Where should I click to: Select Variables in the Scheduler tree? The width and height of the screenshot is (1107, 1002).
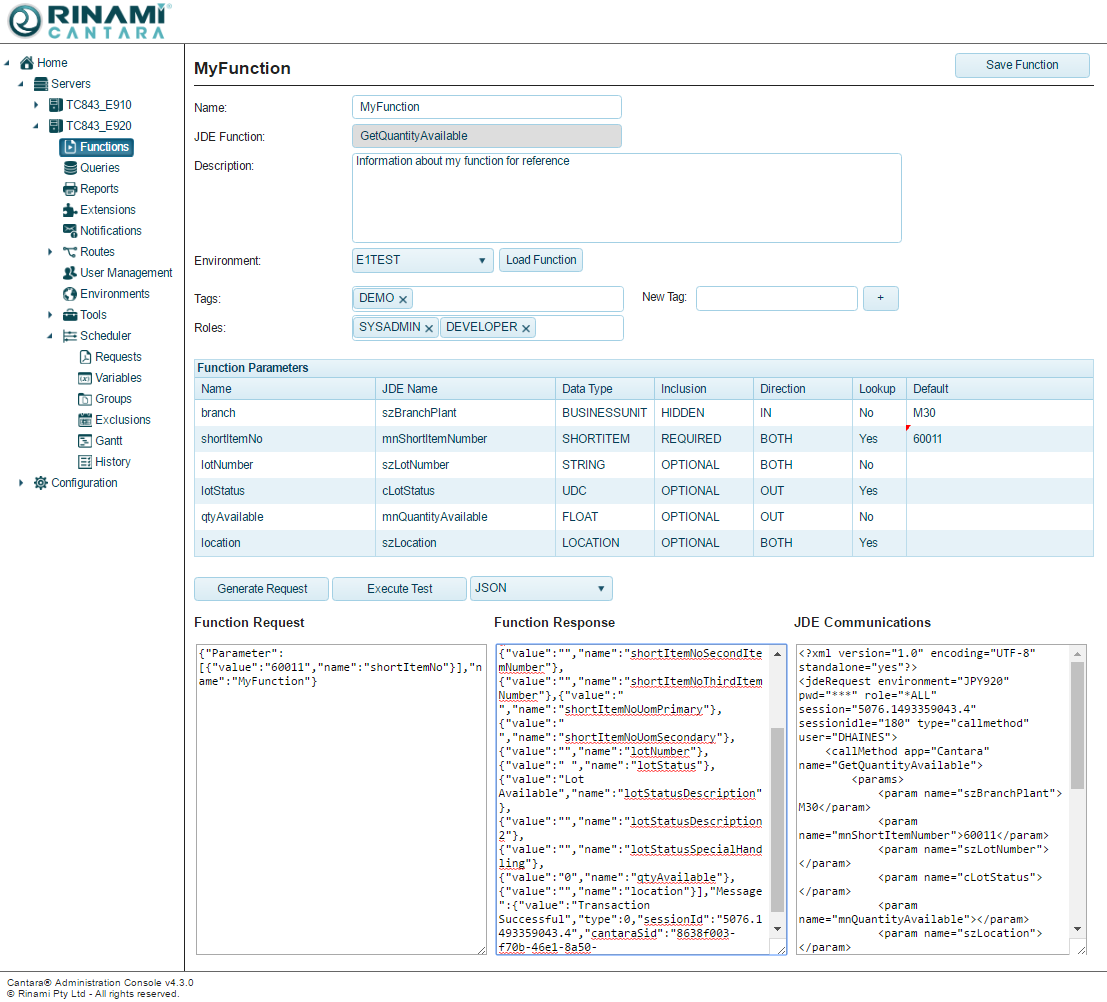click(x=118, y=378)
